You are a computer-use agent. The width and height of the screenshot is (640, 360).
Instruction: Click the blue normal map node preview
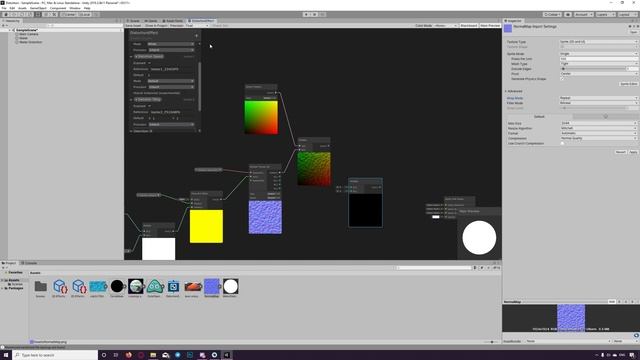tap(265, 217)
